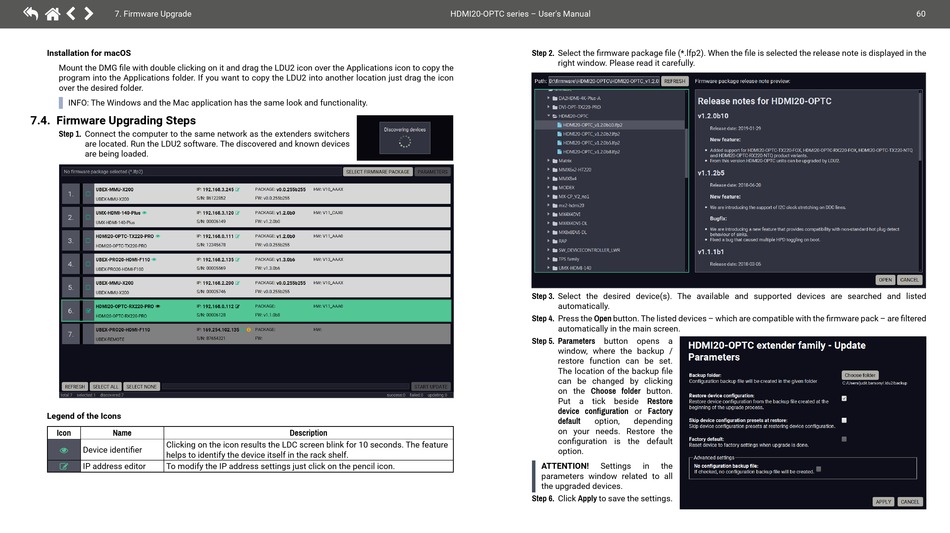Expand the SW_DEVICECONTROLLER_LWR folder arrow
The height and width of the screenshot is (533, 950).
[x=548, y=250]
